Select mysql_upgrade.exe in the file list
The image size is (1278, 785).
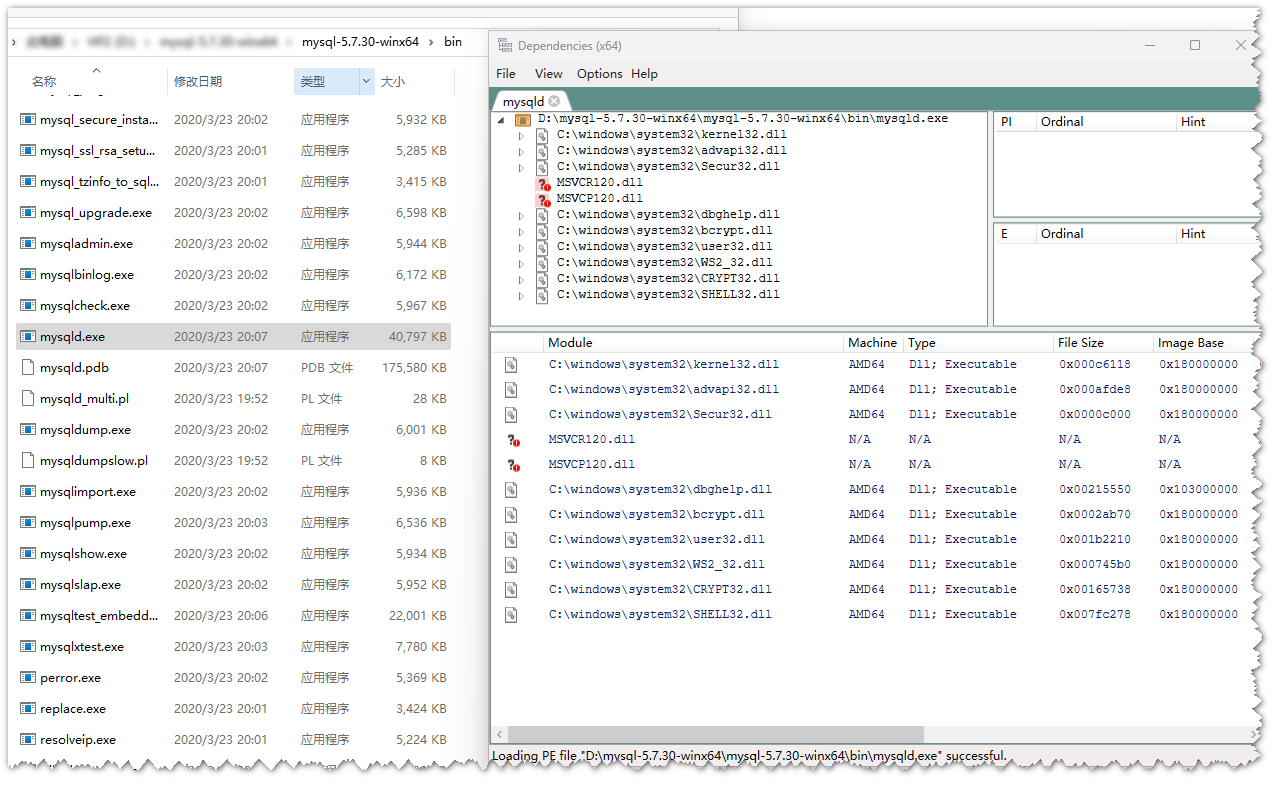click(233, 213)
